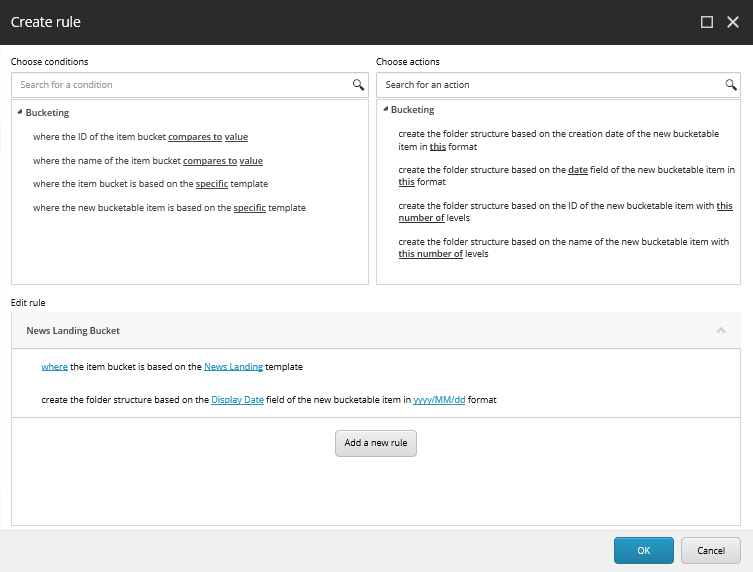Viewport: 753px width, 572px height.
Task: Focus the Search for a condition field
Action: [x=182, y=85]
